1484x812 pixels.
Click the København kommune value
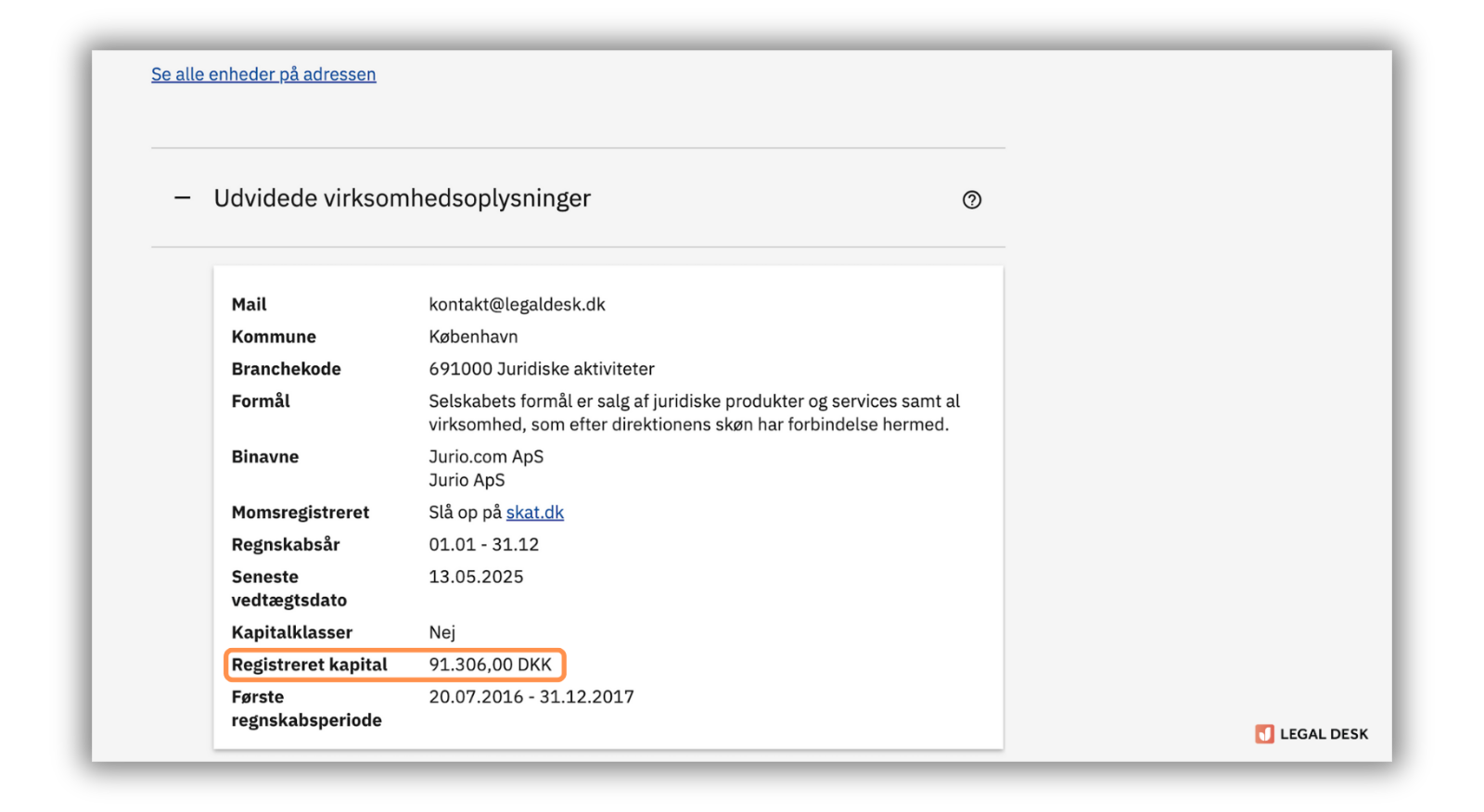click(473, 336)
